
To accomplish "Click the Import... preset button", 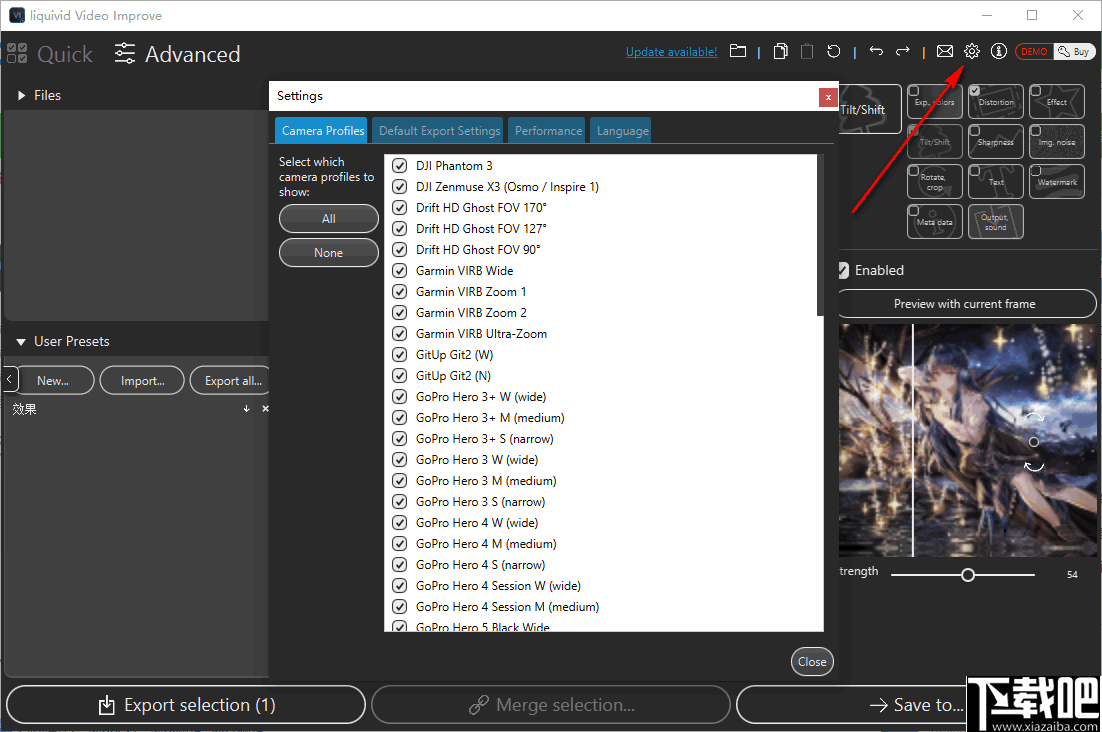I will pos(142,381).
